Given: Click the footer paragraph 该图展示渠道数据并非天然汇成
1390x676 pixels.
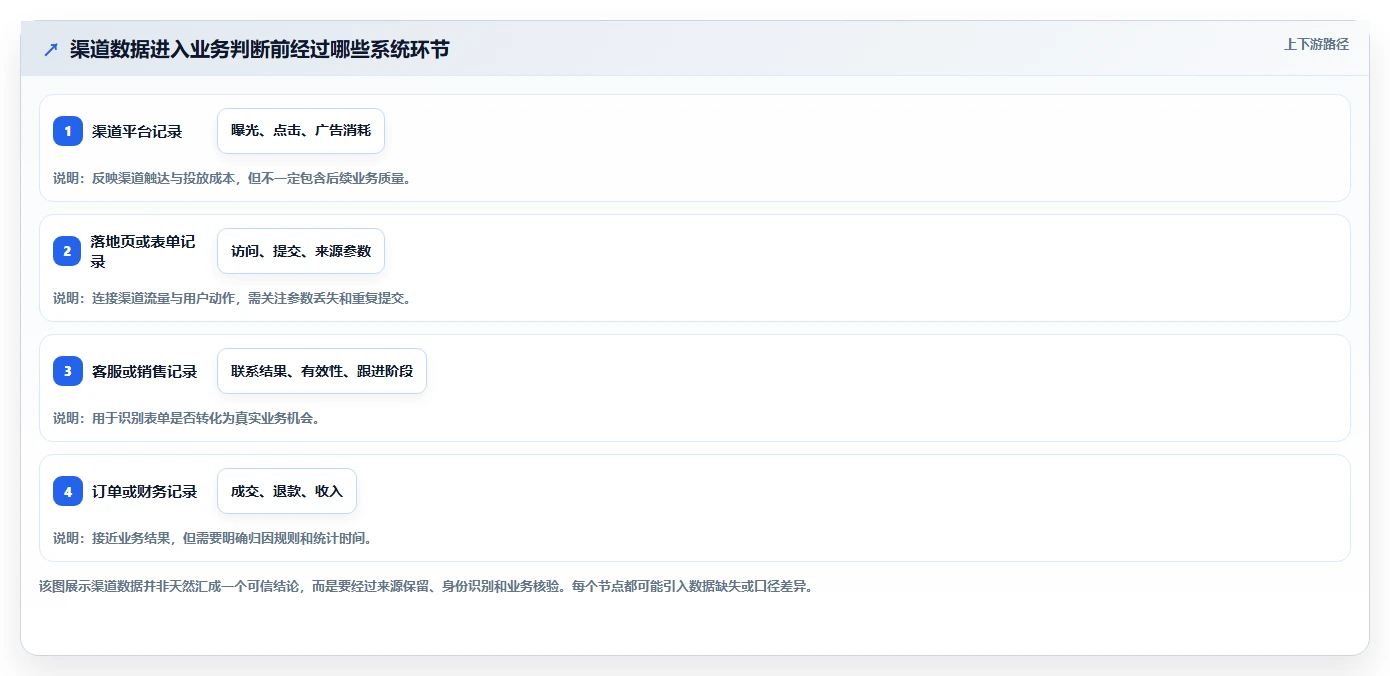Looking at the screenshot, I should (x=426, y=586).
